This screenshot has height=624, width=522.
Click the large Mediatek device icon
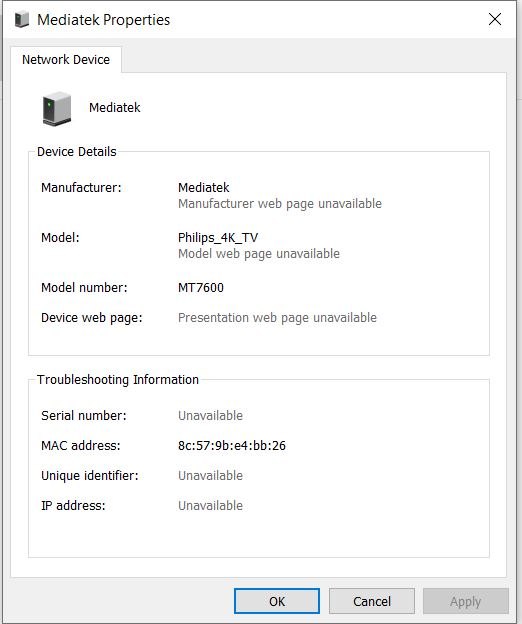(57, 109)
